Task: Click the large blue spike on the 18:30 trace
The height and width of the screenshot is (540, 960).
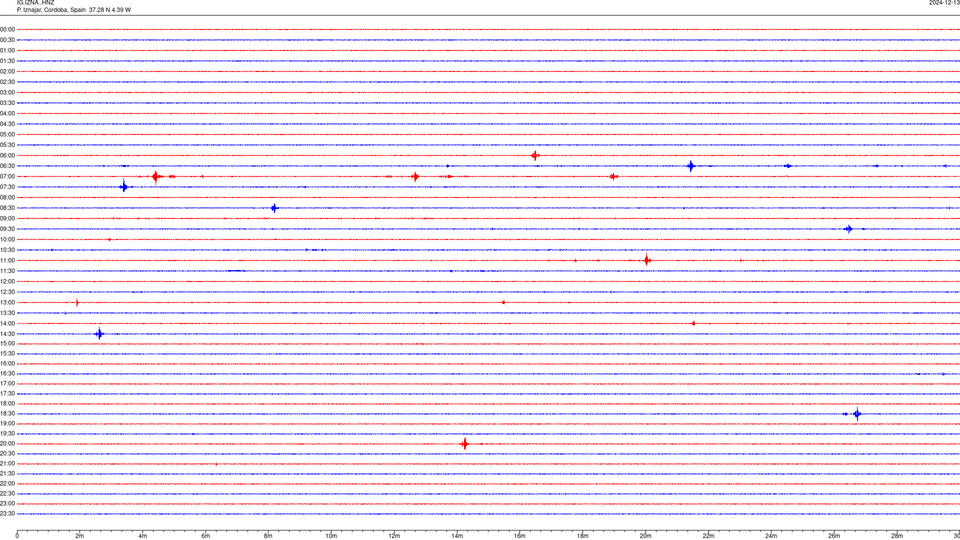Action: (x=857, y=414)
